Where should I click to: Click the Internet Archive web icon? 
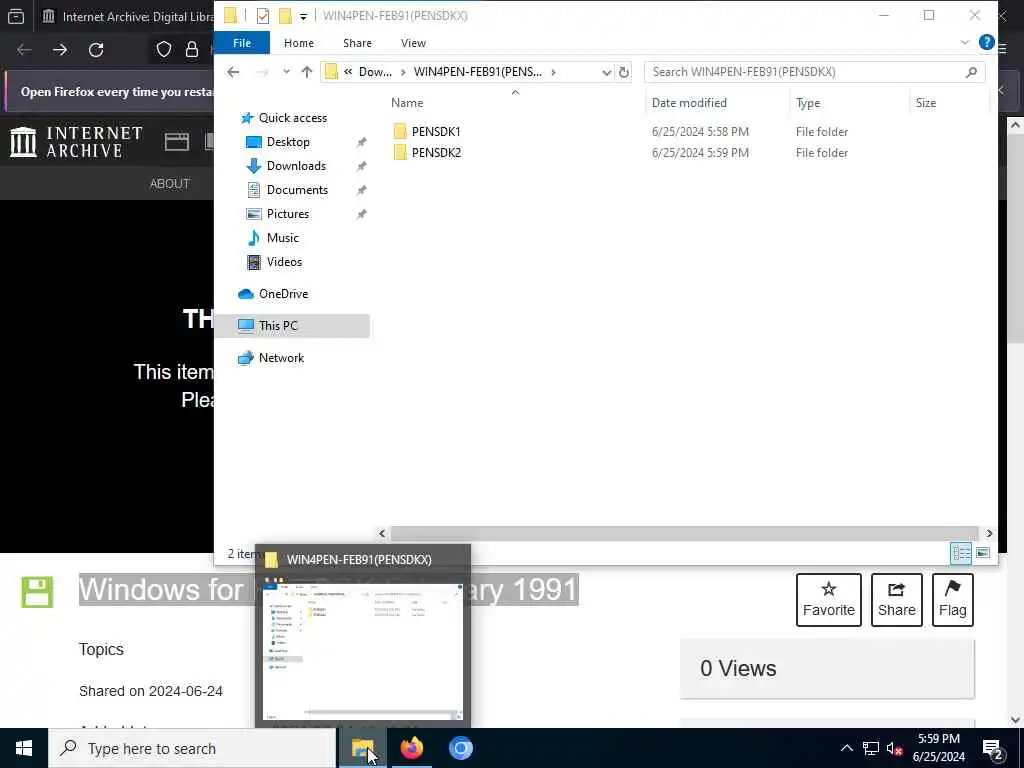tap(176, 142)
